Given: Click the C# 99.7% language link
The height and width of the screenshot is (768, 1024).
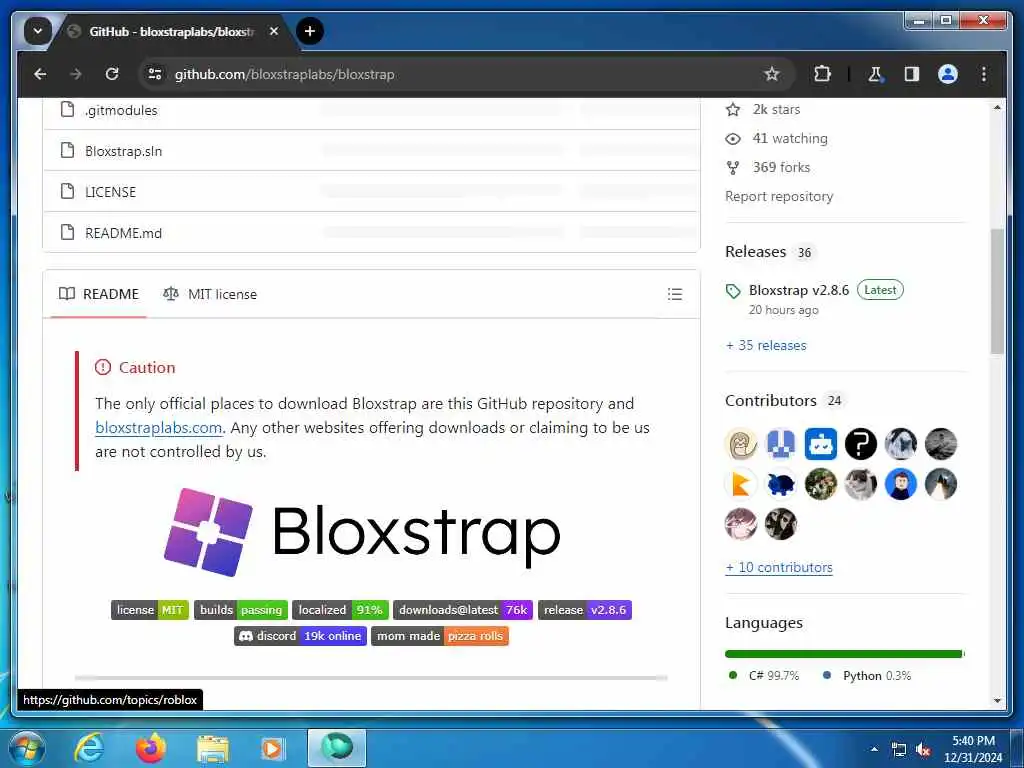Looking at the screenshot, I should click(x=764, y=676).
